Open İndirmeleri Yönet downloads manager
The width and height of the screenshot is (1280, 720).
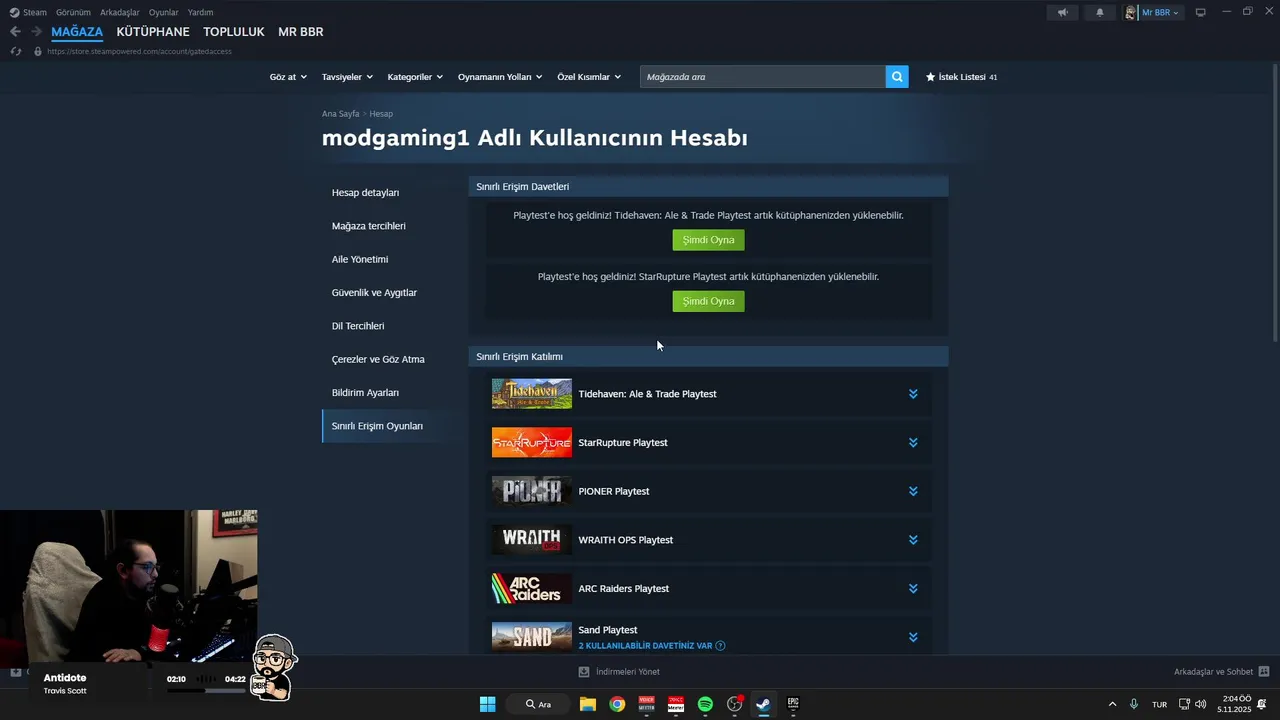[619, 672]
